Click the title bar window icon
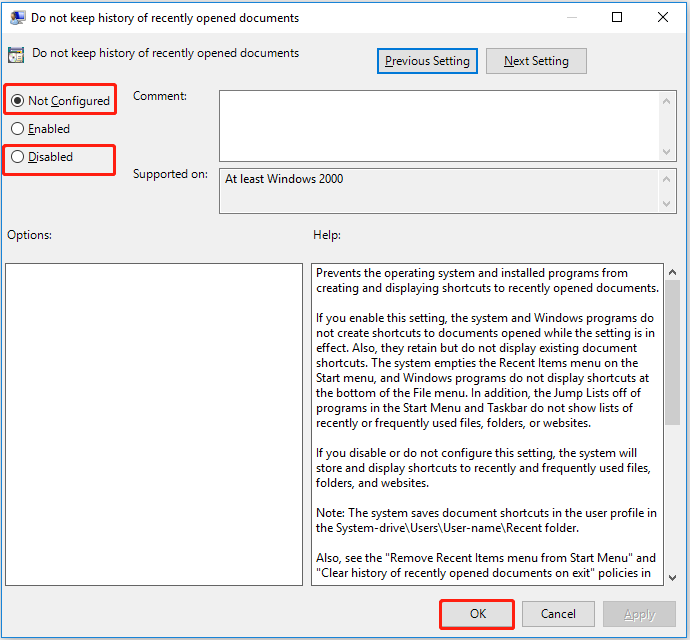 [x=18, y=18]
